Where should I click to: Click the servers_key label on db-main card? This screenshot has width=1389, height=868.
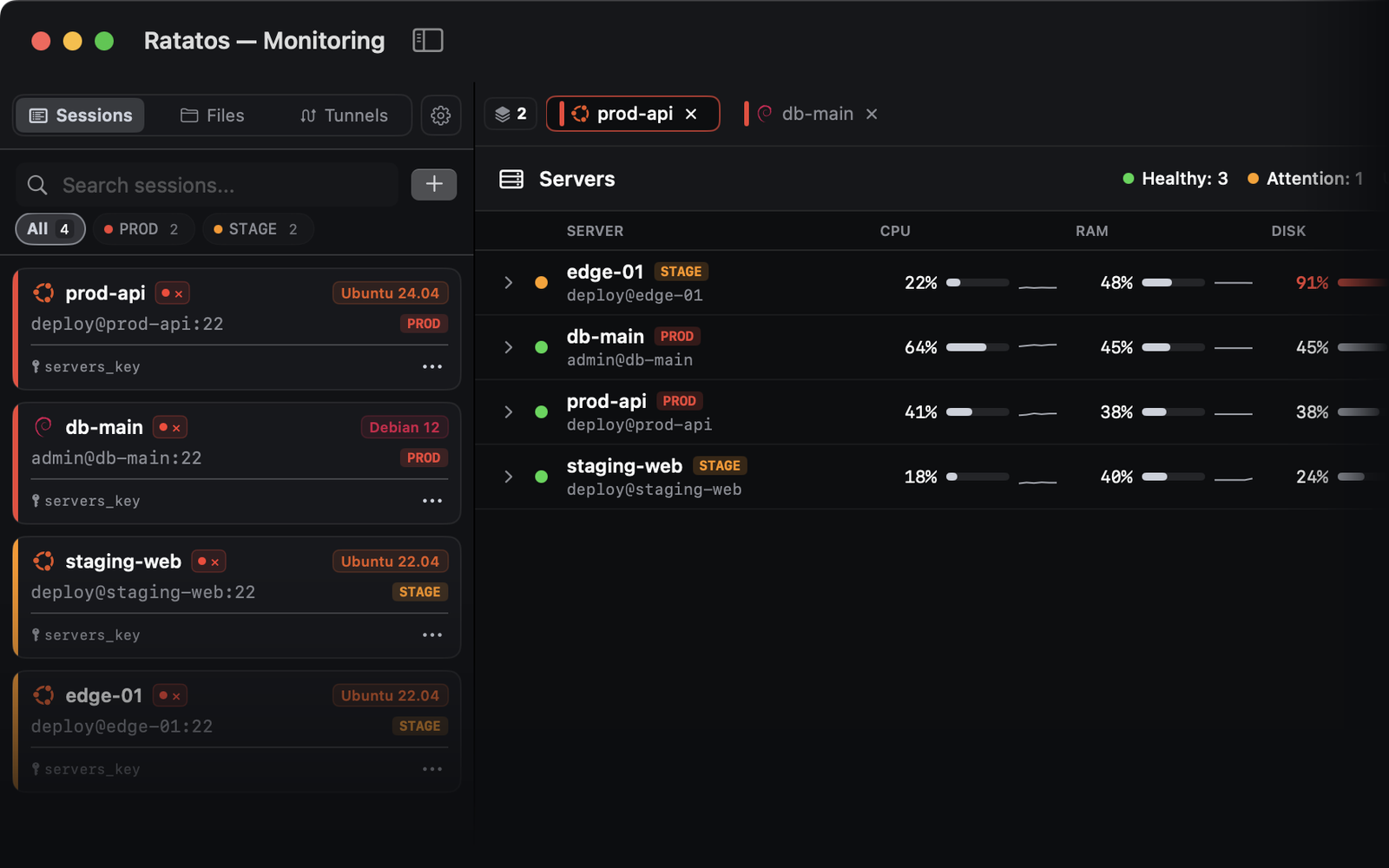[x=92, y=501]
